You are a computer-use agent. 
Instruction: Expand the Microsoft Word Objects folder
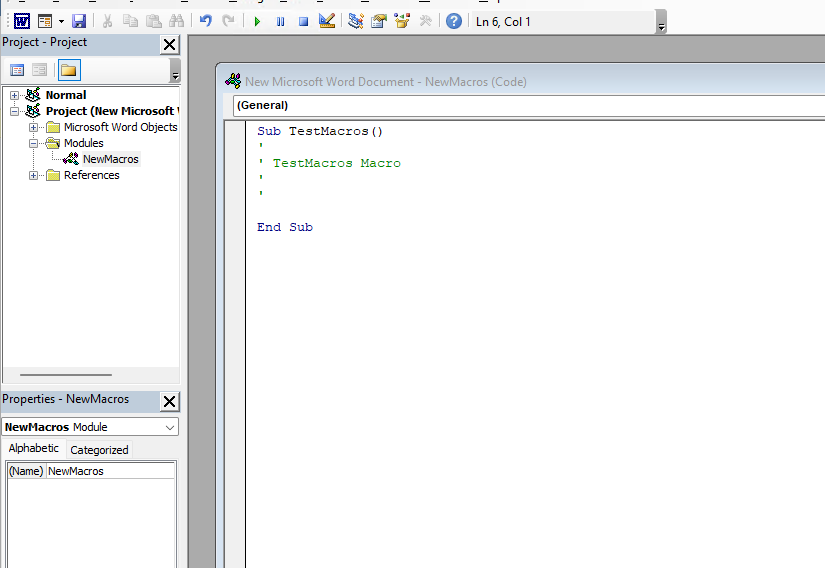(x=34, y=127)
